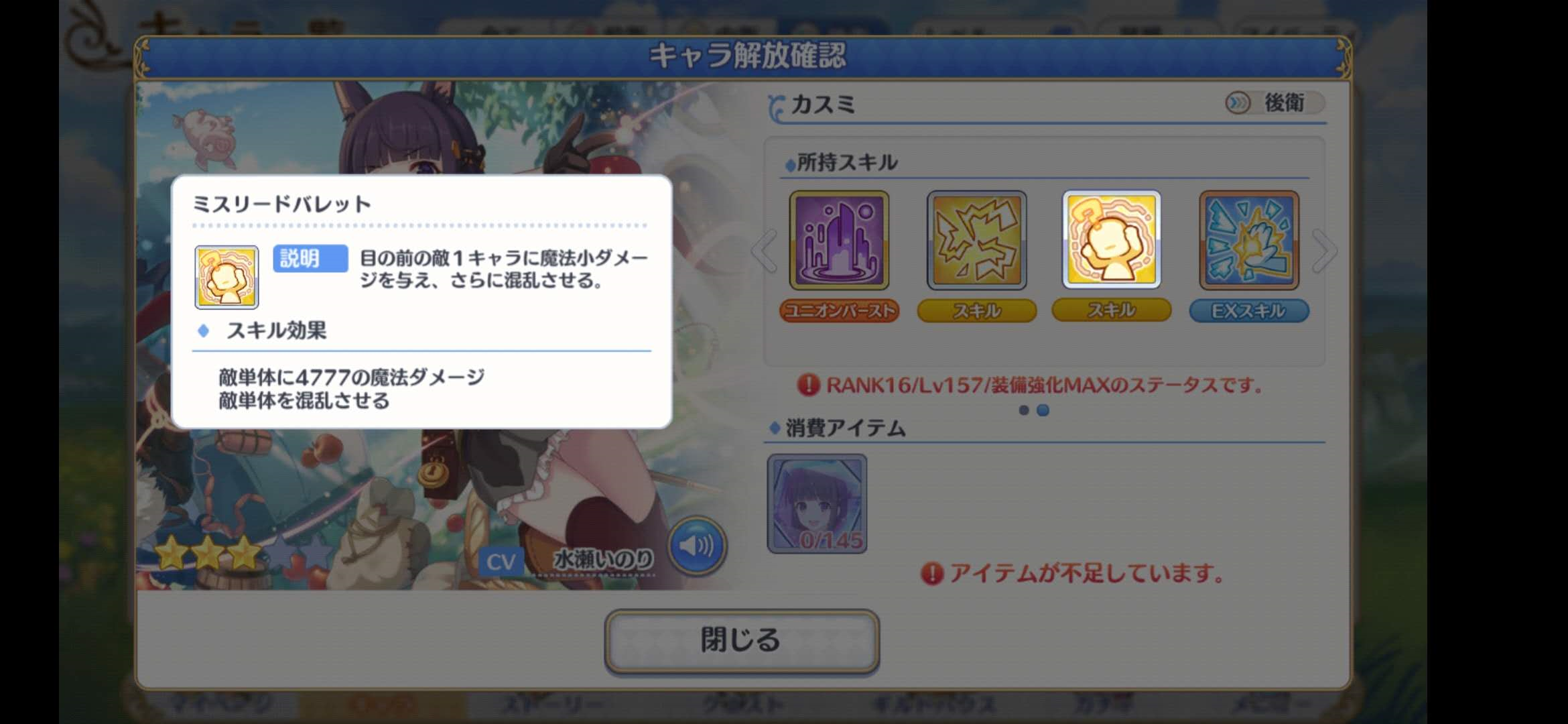
Task: Play character voice with speaker icon
Action: (697, 546)
